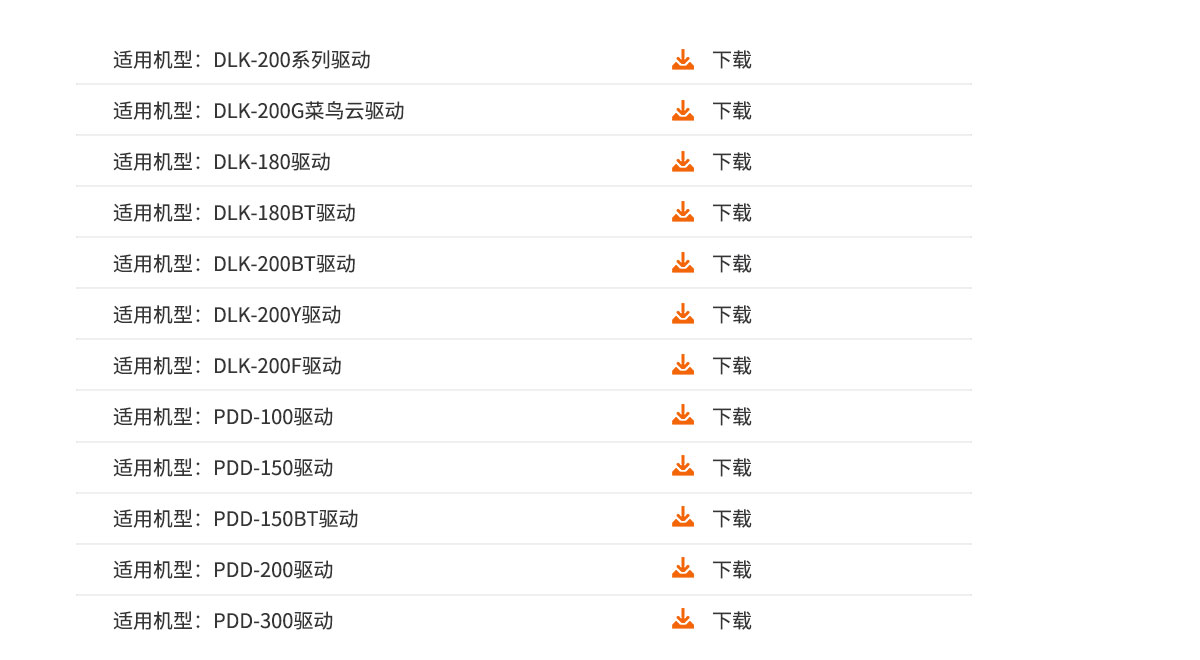Click download icon for DLK-200F驱动
Viewport: 1200px width, 660px height.
[x=683, y=366]
